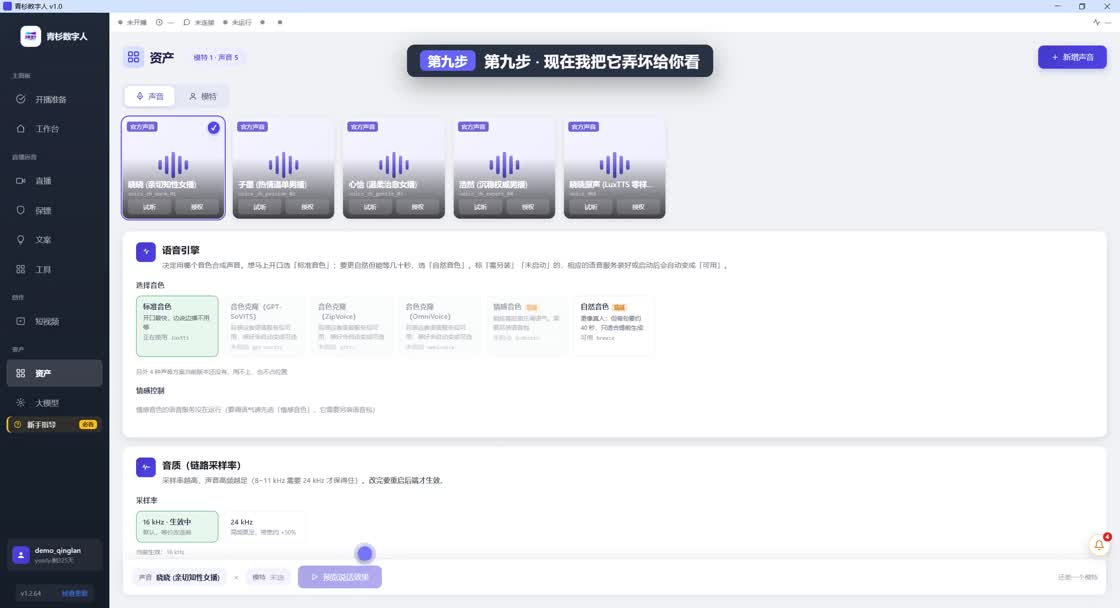The width and height of the screenshot is (1120, 608).
Task: Switch to the 模特 tab
Action: click(x=203, y=96)
